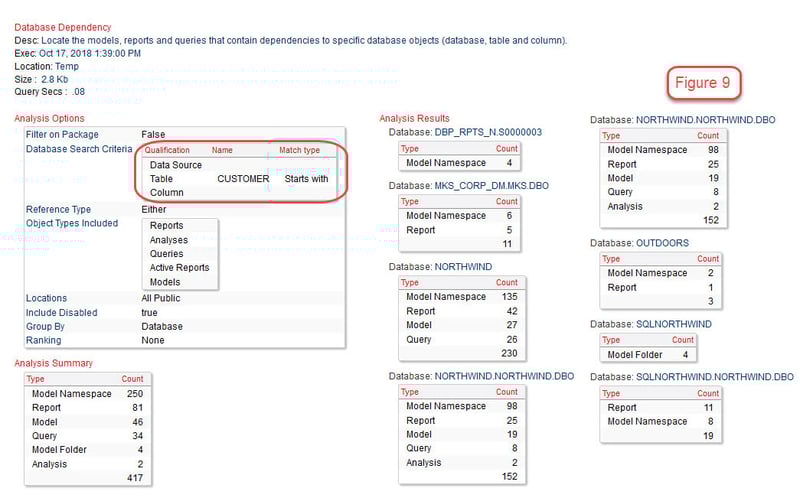Click the '5' Report count for MKS_CORP_DM
This screenshot has height=498, width=800.
(x=509, y=230)
